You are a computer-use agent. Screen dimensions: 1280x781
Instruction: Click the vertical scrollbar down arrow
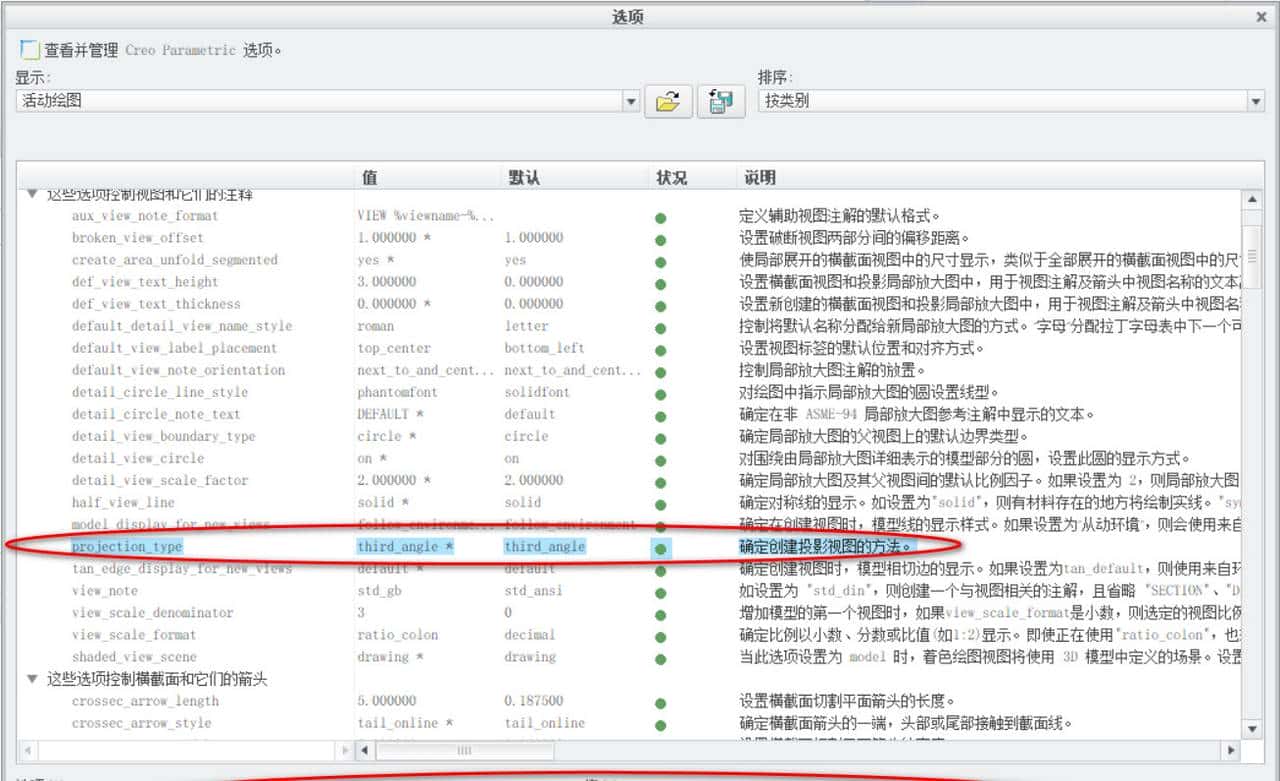click(1253, 729)
